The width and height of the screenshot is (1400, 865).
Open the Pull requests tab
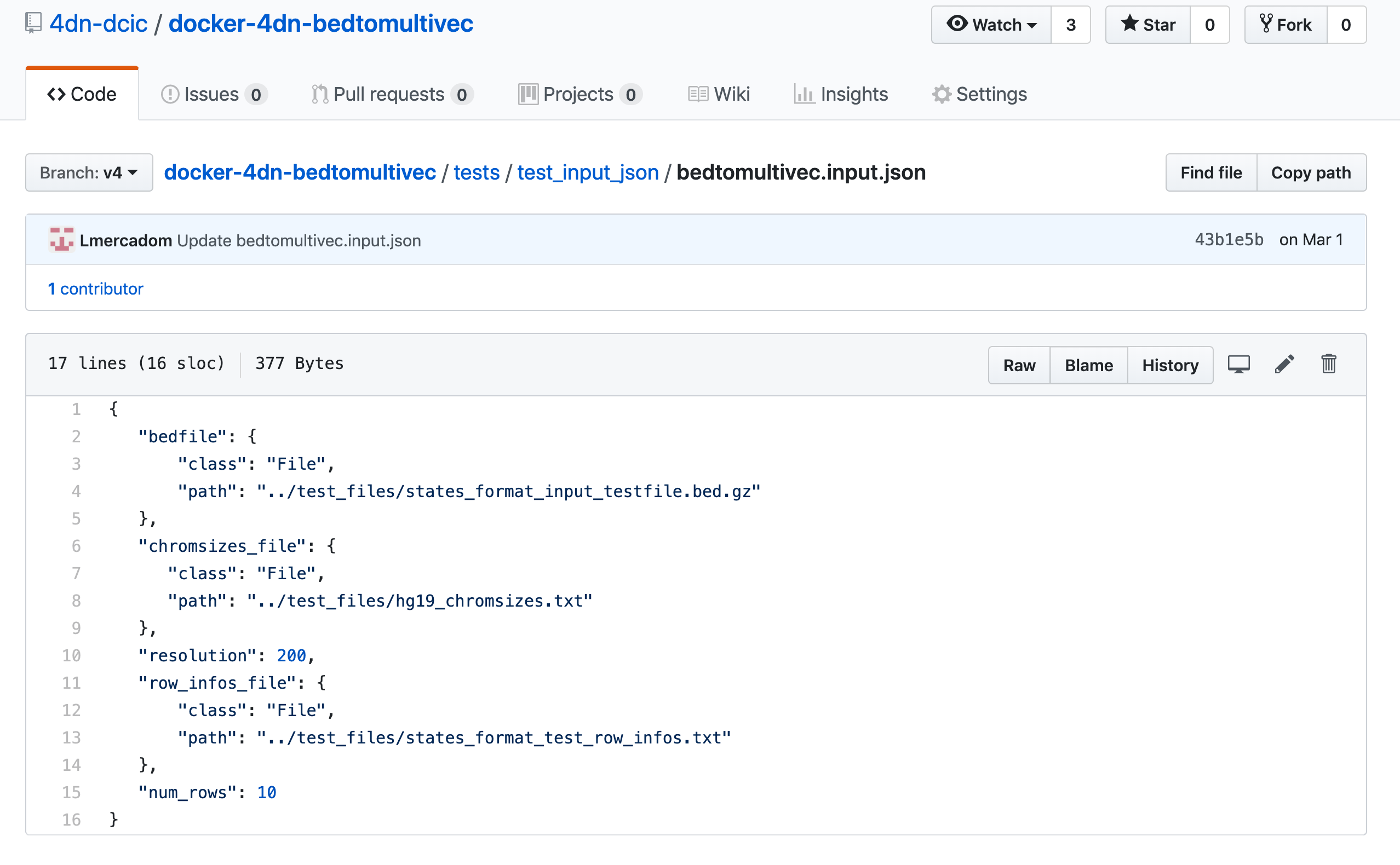pos(392,94)
